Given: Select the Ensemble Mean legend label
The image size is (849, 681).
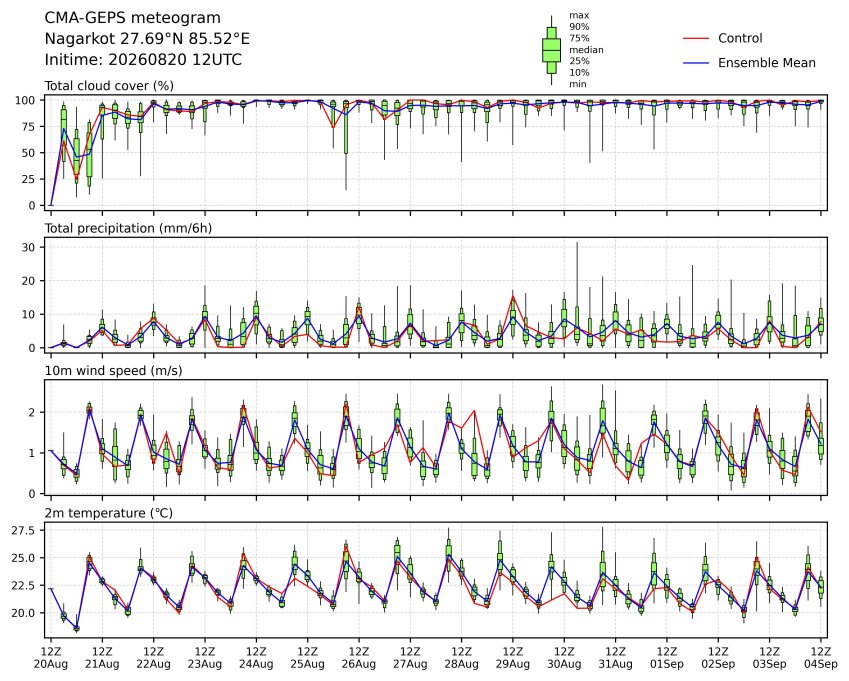Looking at the screenshot, I should [767, 63].
